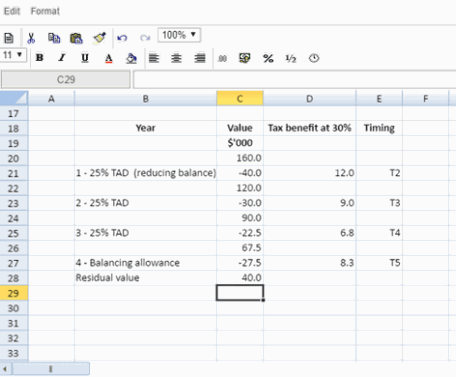Viewport: 456px width, 377px height.
Task: Select column F header
Action: [426, 99]
